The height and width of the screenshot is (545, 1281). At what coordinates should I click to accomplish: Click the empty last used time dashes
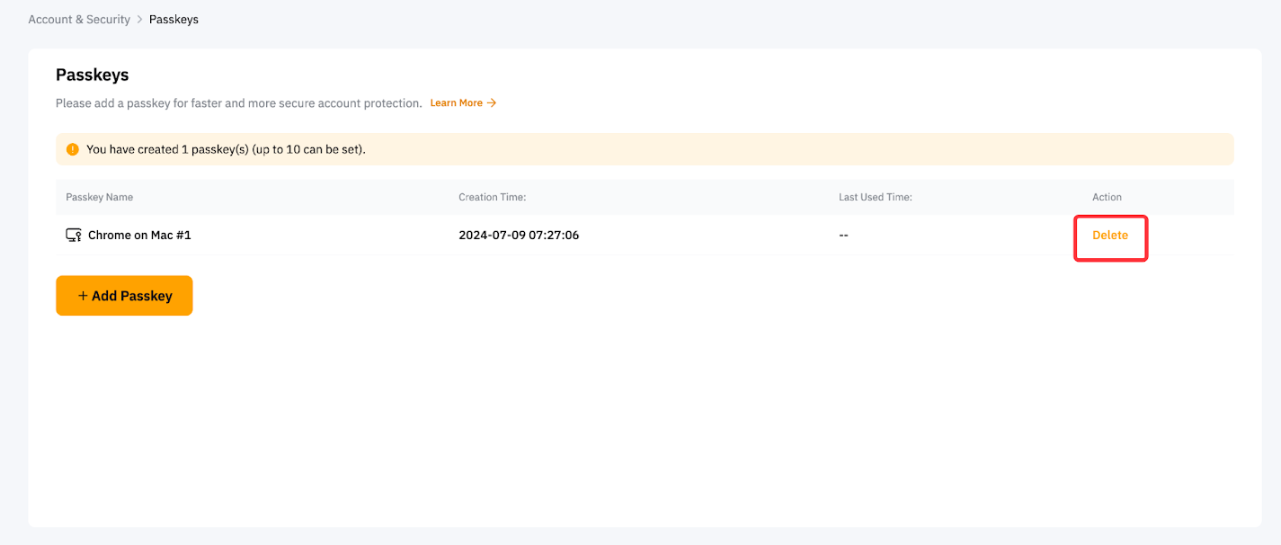pyautogui.click(x=844, y=235)
